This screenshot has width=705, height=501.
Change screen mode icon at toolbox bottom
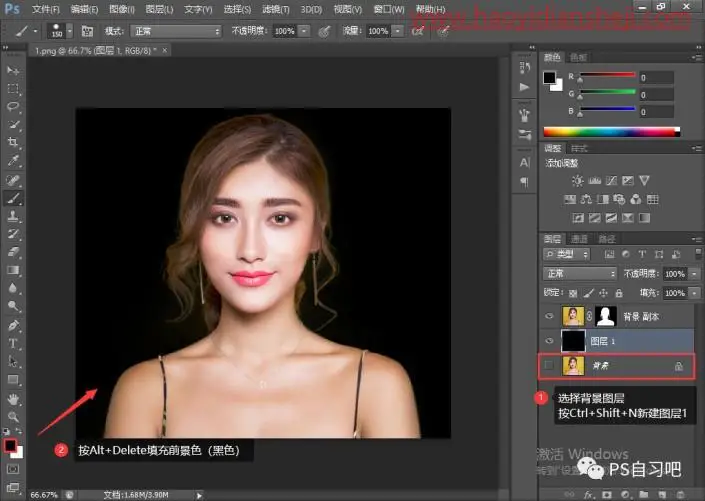[x=13, y=488]
